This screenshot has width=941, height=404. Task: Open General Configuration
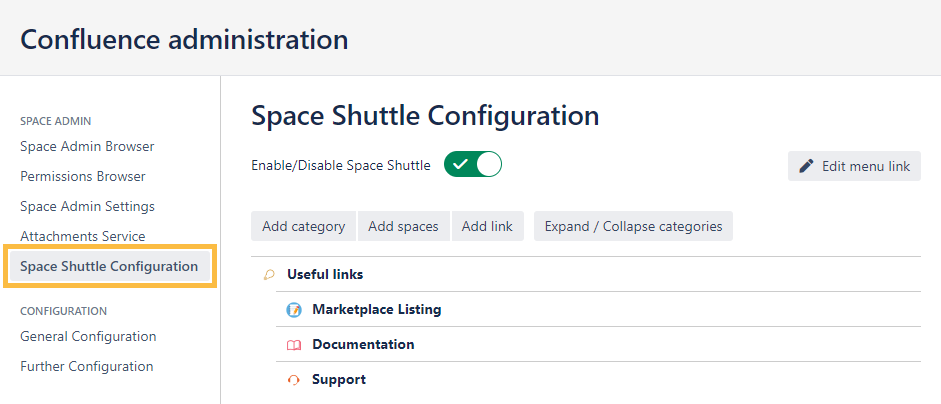[88, 336]
